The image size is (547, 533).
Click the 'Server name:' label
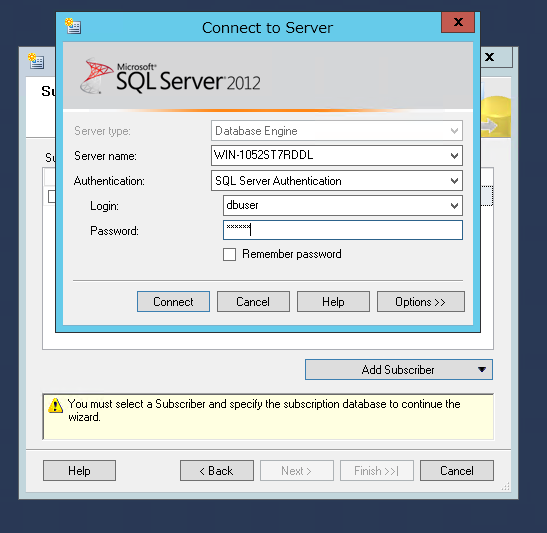point(105,156)
